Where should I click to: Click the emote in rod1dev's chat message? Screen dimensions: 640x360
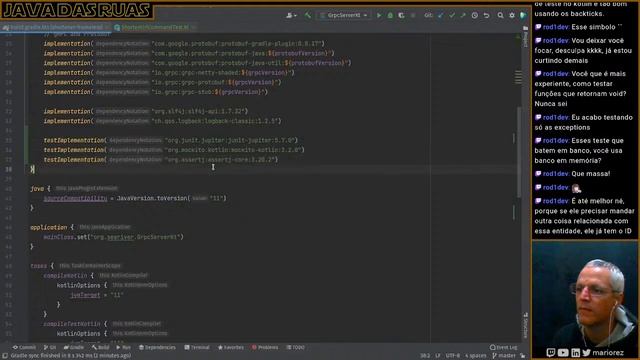(576, 188)
